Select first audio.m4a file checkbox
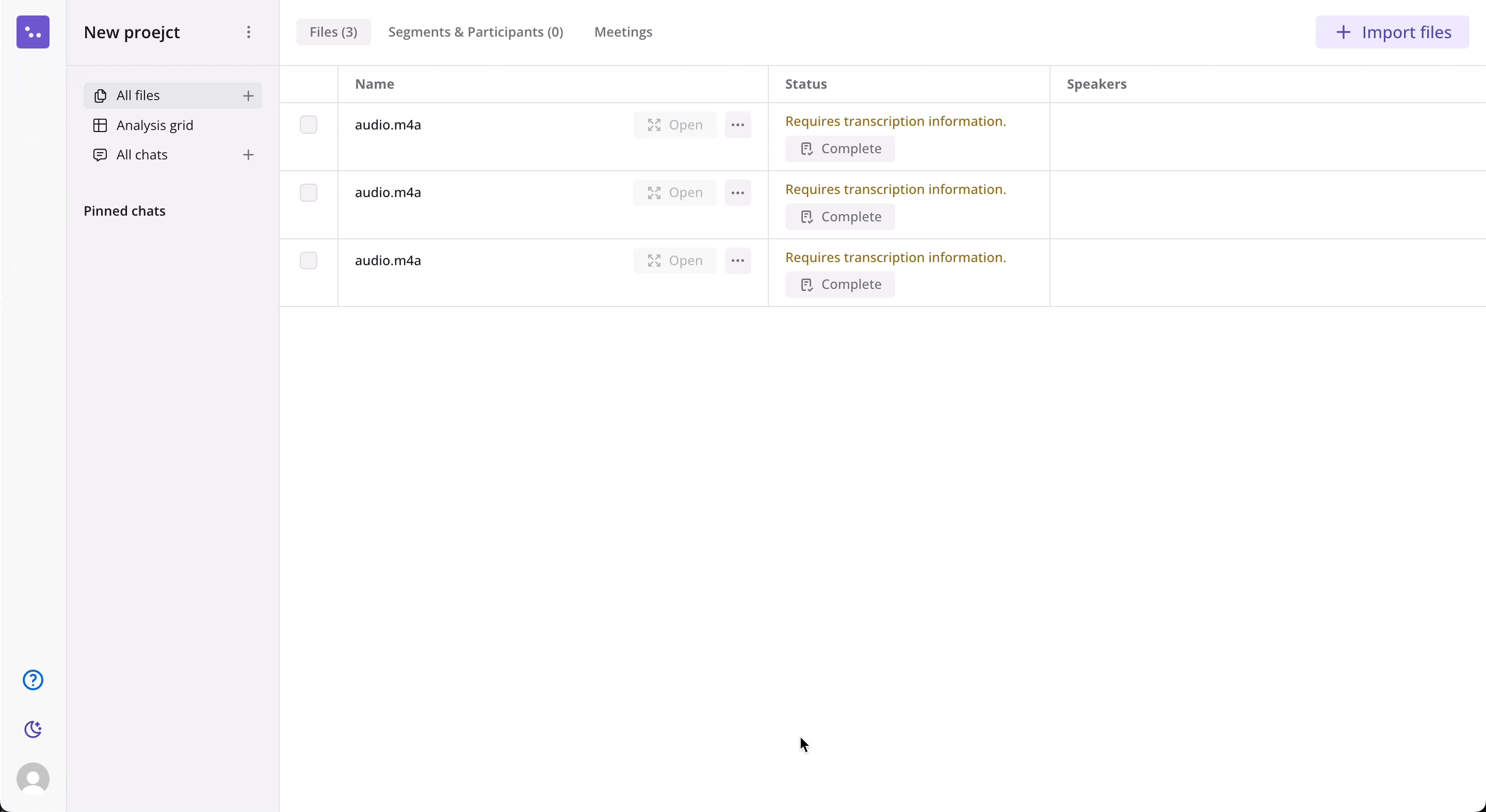1486x812 pixels. pyautogui.click(x=309, y=124)
